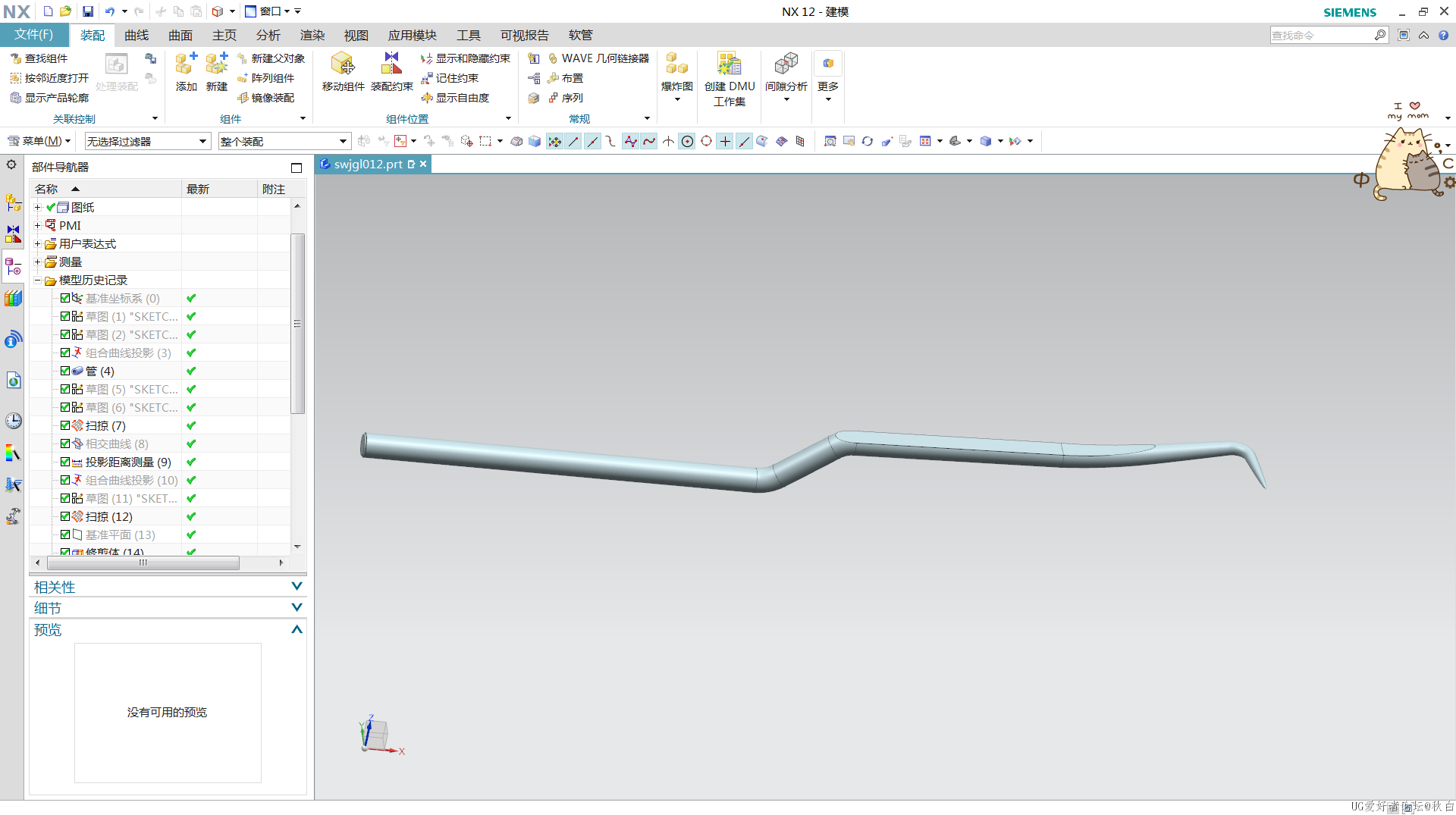The height and width of the screenshot is (815, 1456).
Task: Enable snap to circle center icon
Action: pos(687,141)
